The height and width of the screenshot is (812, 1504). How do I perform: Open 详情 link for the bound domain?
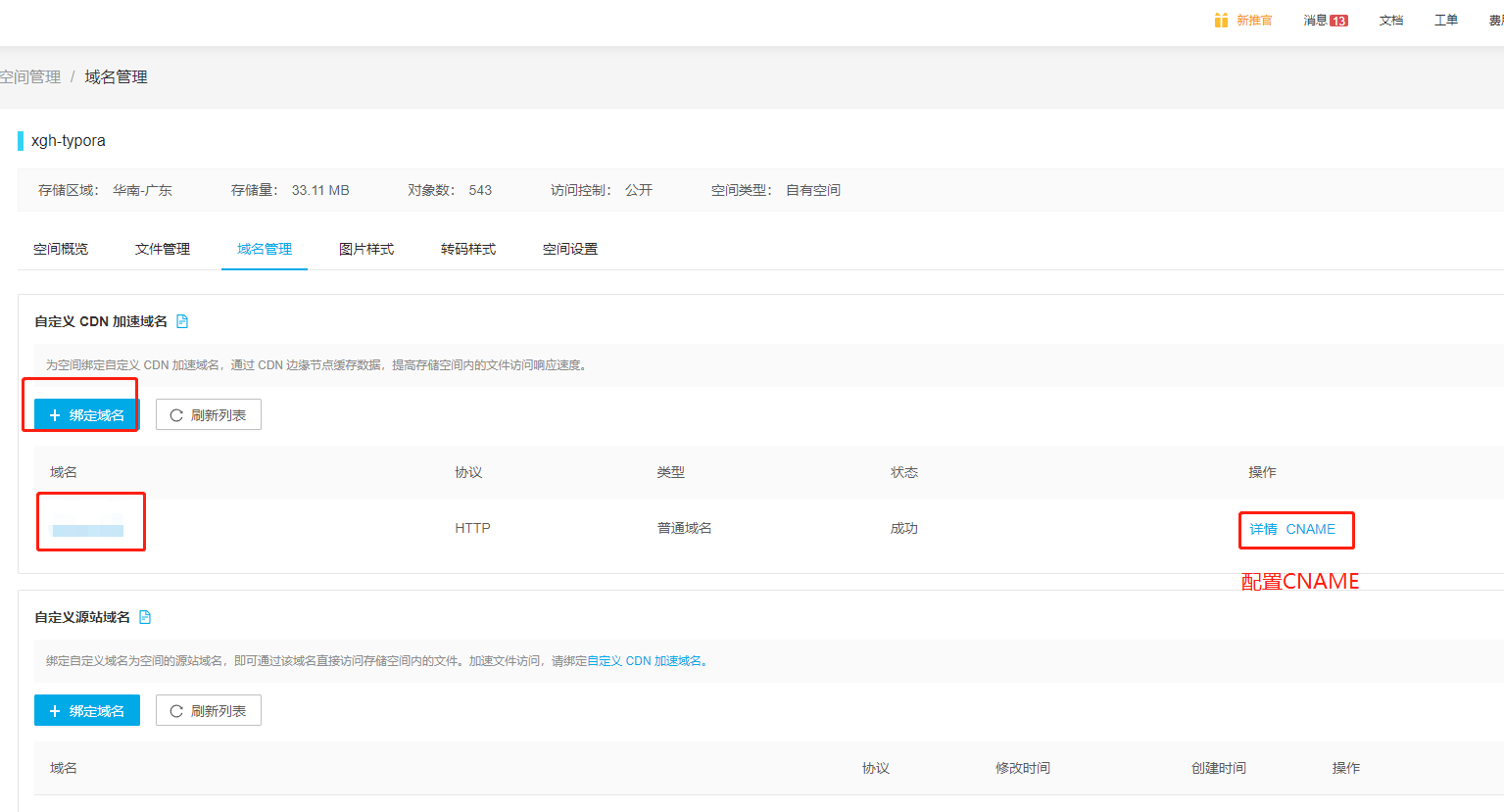tap(1263, 529)
